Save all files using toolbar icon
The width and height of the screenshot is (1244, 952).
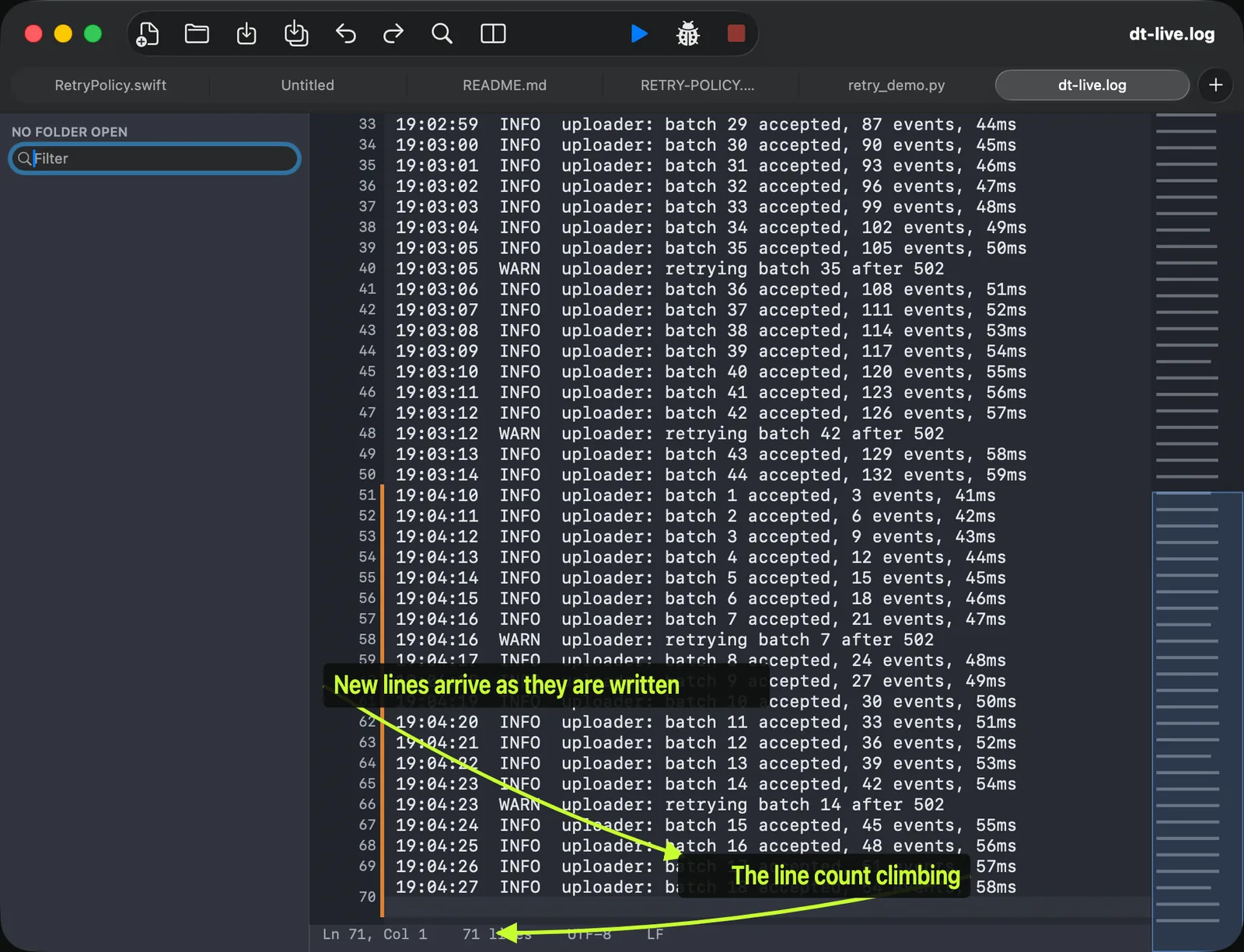click(296, 33)
